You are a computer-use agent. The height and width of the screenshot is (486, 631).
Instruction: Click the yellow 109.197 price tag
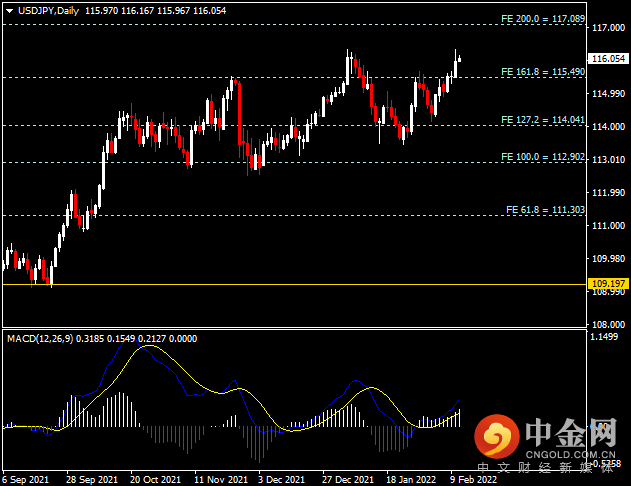608,285
